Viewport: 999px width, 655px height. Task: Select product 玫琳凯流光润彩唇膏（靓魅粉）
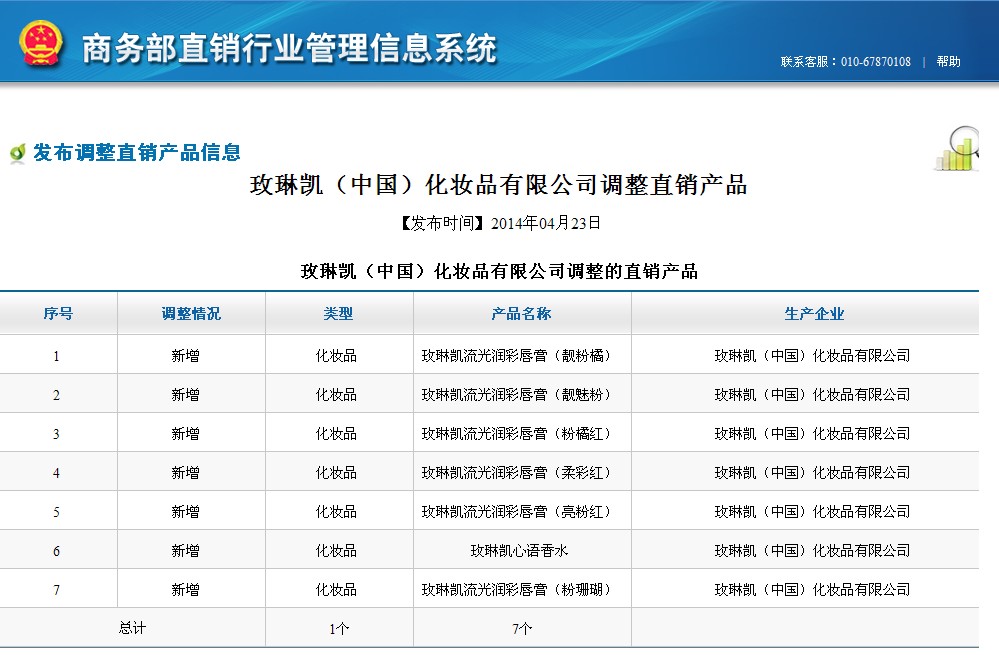tap(516, 395)
